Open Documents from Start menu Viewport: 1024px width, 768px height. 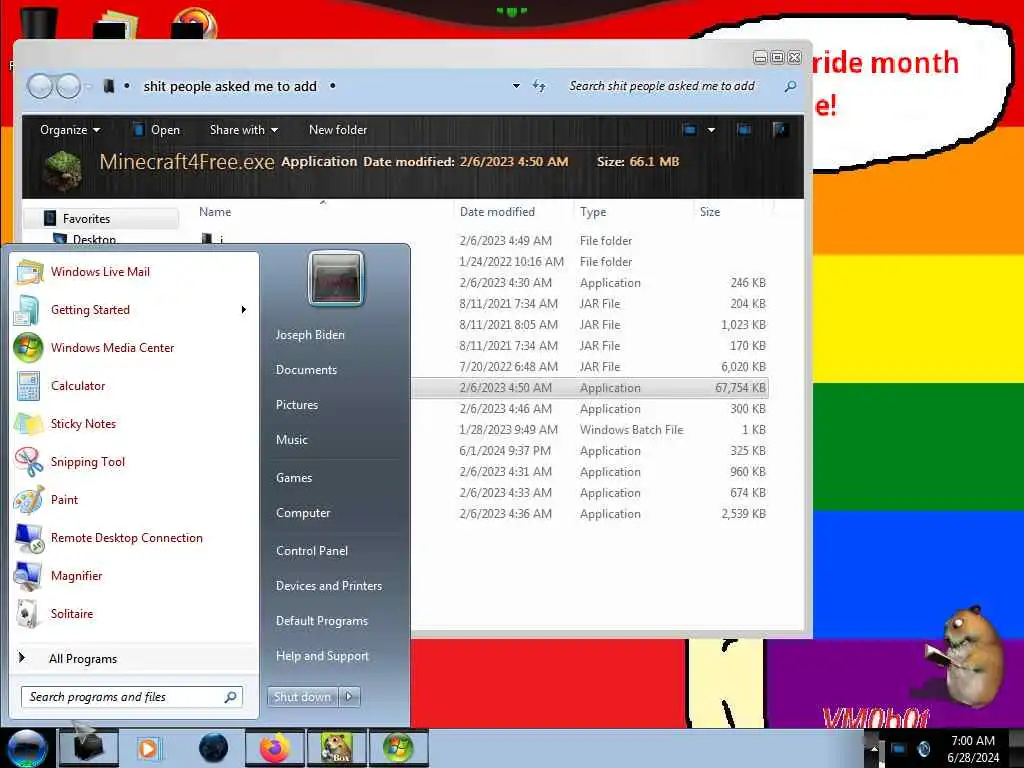click(306, 370)
